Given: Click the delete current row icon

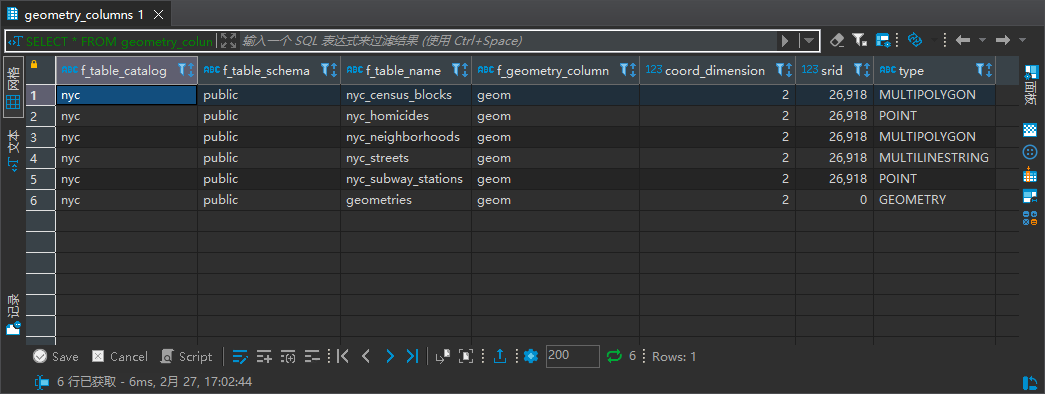Looking at the screenshot, I should 312,357.
